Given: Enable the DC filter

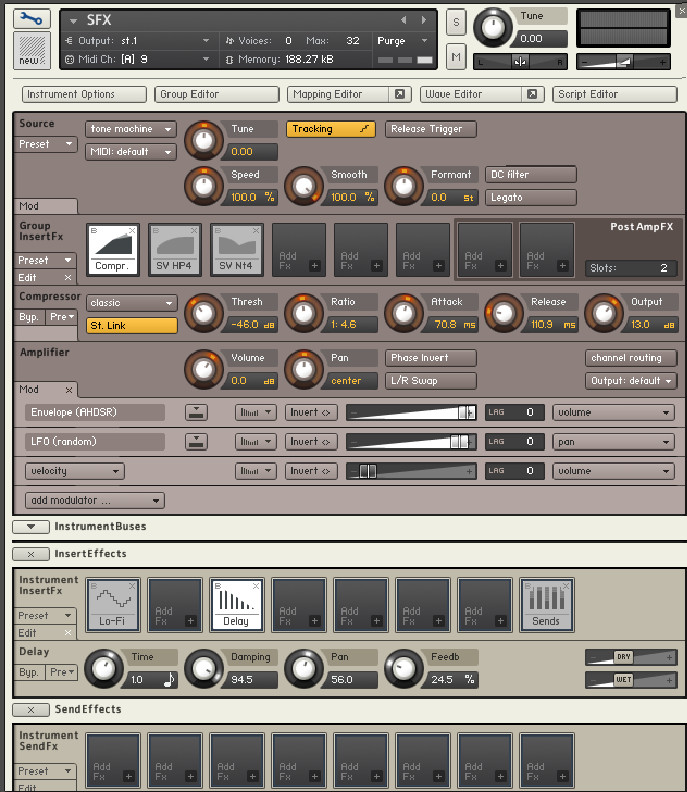Looking at the screenshot, I should 530,174.
